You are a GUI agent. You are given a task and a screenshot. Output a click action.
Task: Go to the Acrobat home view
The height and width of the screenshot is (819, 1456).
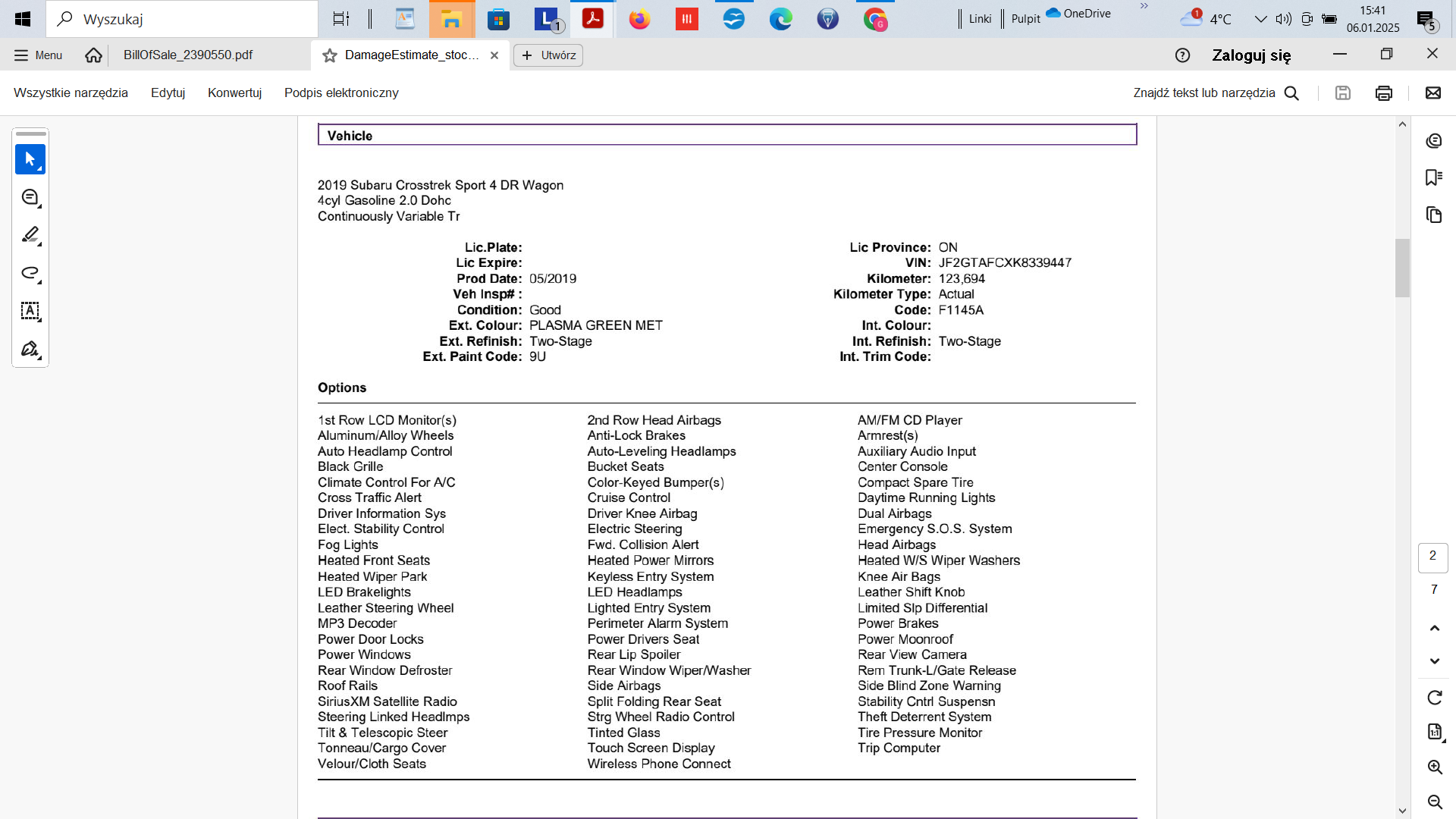[x=93, y=55]
